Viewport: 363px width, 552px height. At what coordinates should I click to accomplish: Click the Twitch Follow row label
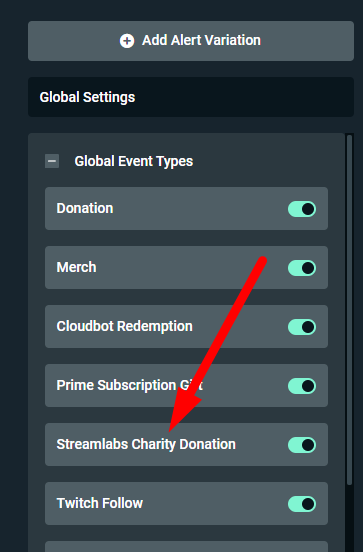[x=100, y=503]
